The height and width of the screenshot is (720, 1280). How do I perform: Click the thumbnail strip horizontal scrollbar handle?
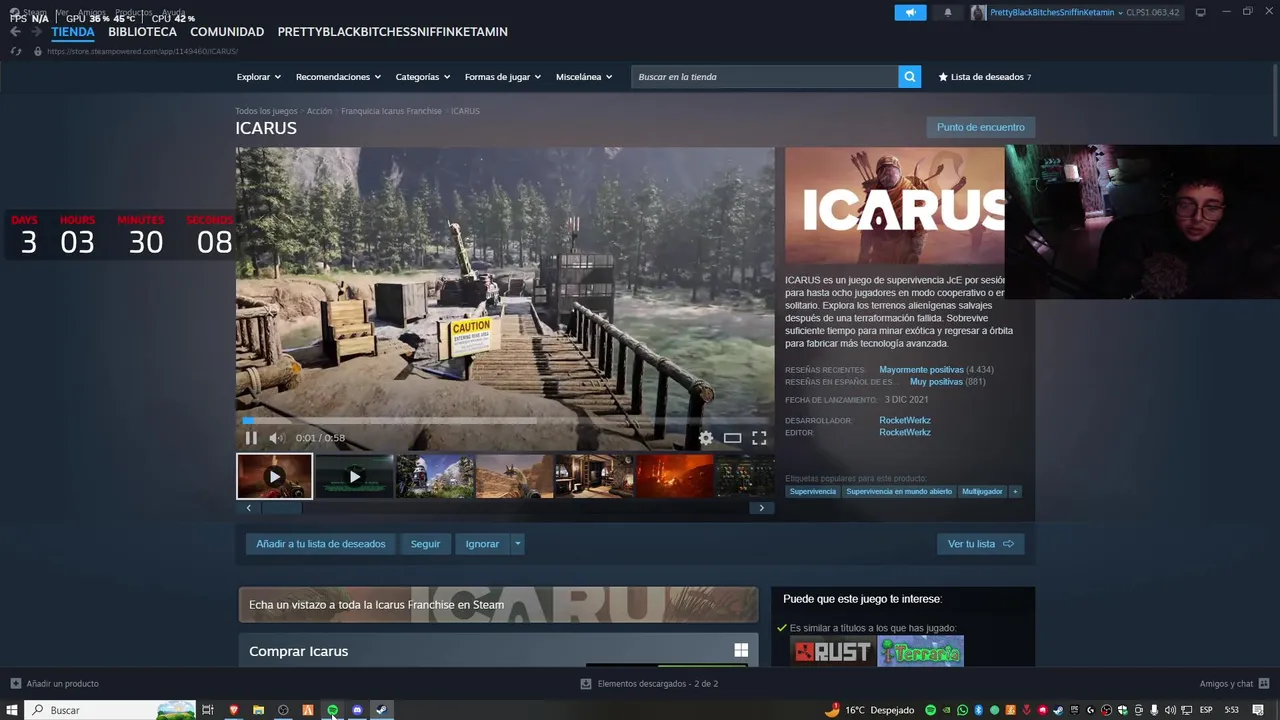pos(281,508)
